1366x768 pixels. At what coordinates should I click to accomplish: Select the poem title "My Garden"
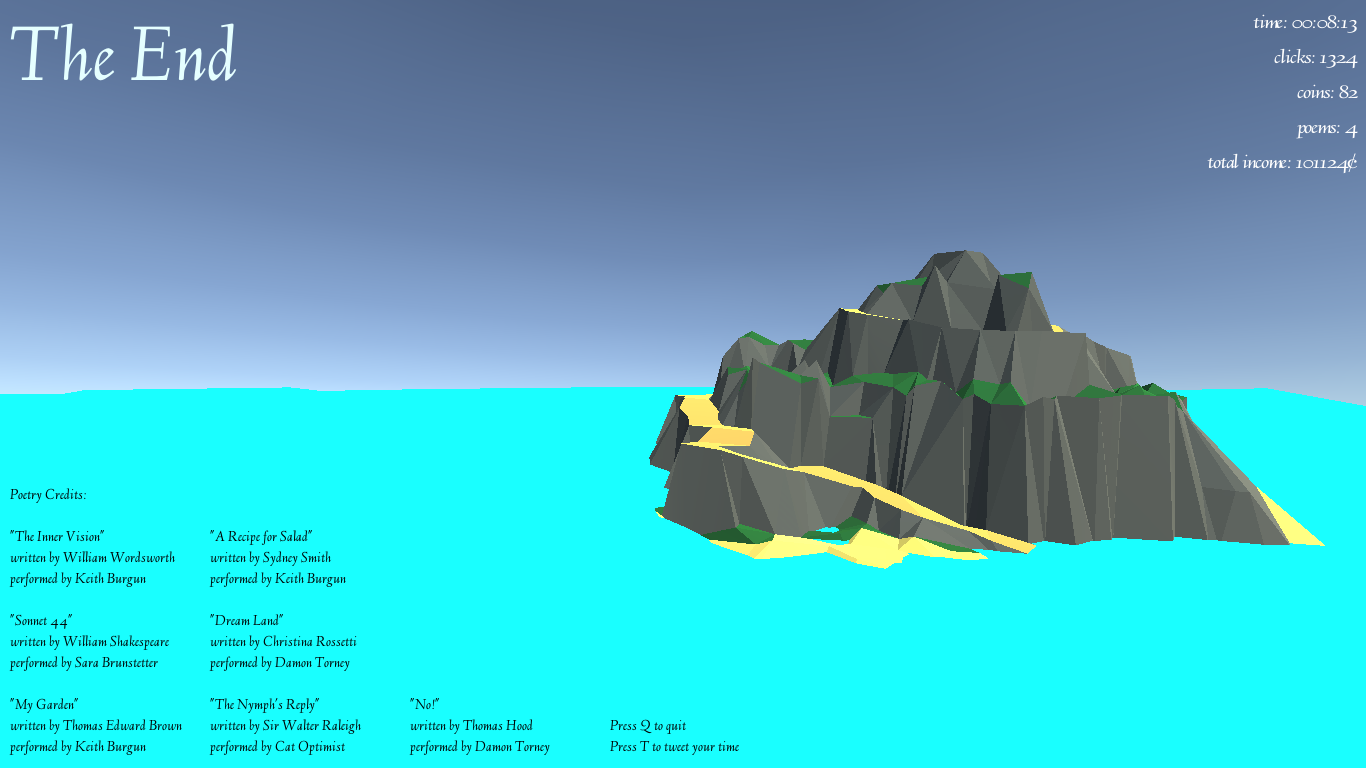44,705
